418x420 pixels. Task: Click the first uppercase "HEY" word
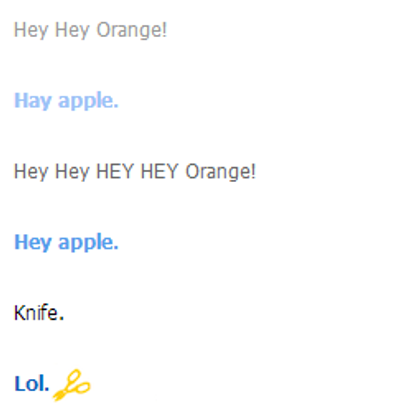click(115, 171)
